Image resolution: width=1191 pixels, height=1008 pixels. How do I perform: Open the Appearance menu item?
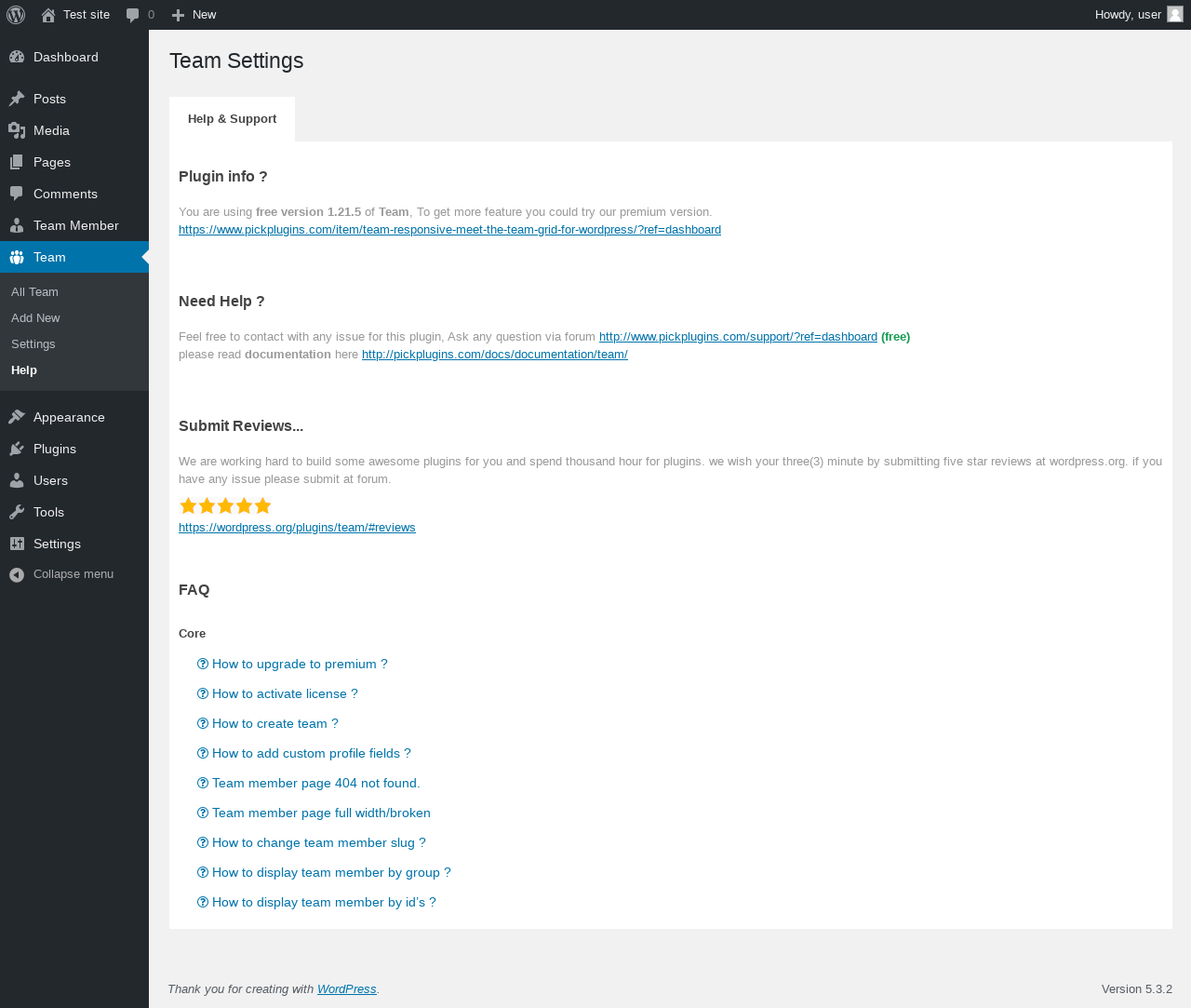[74, 417]
